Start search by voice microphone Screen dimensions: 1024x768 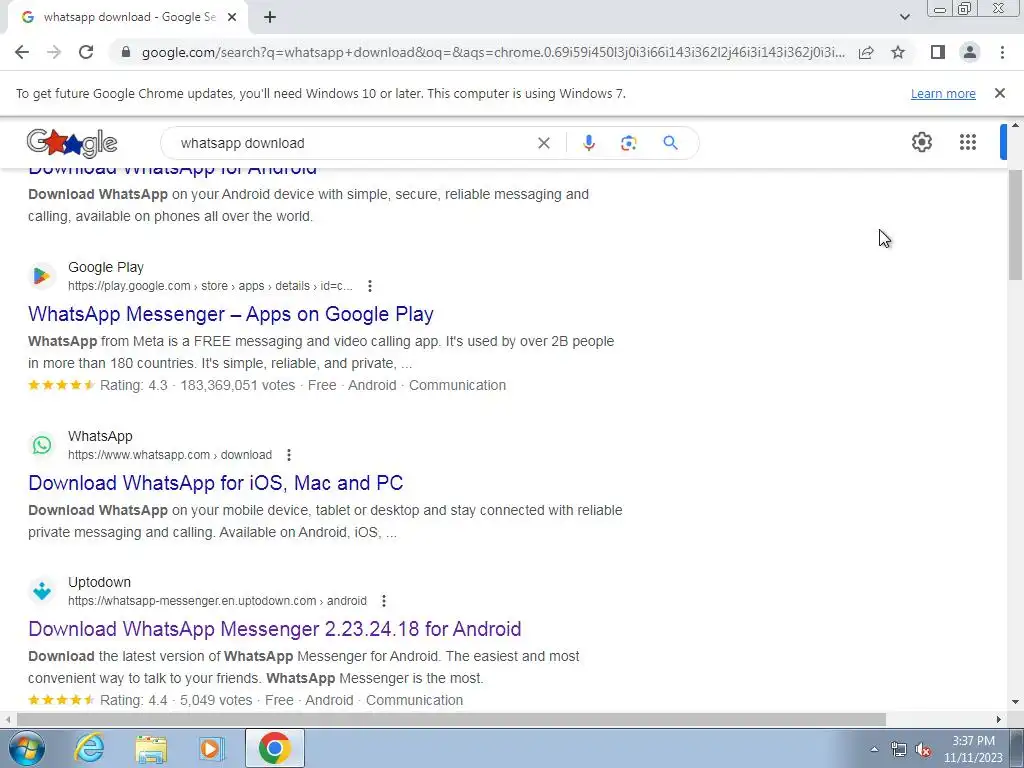coord(588,143)
